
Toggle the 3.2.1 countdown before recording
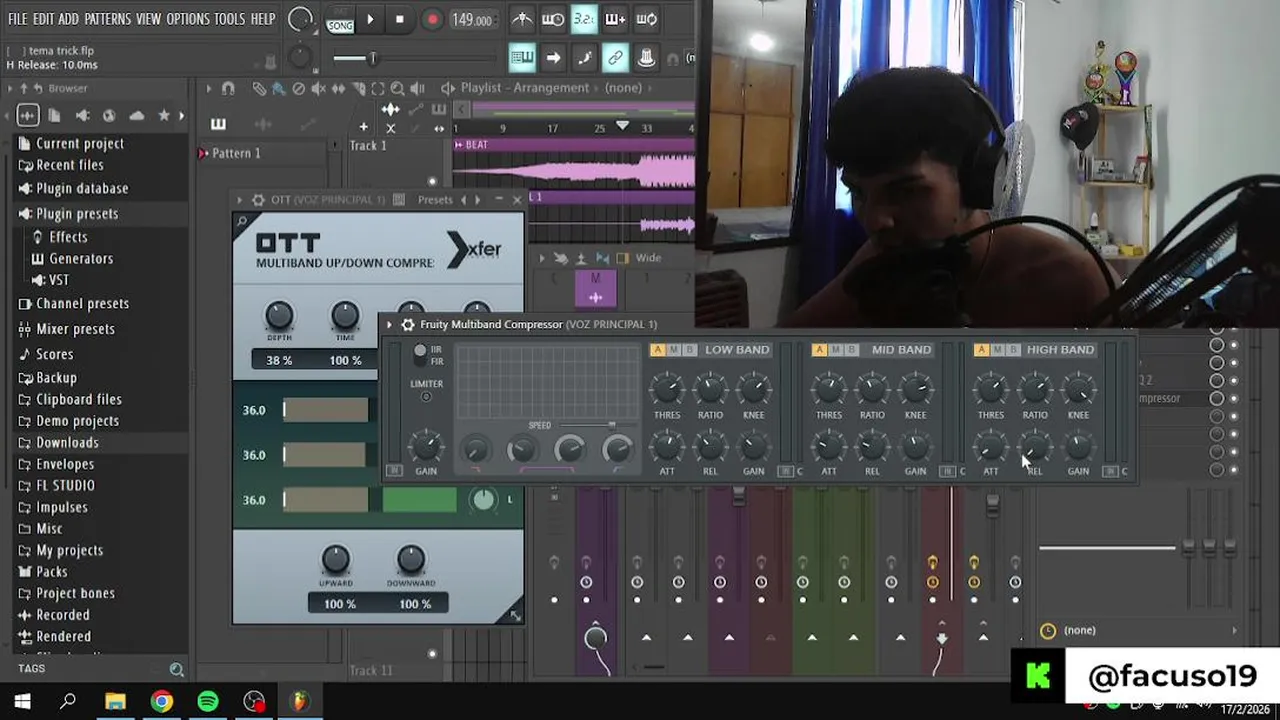(x=584, y=19)
